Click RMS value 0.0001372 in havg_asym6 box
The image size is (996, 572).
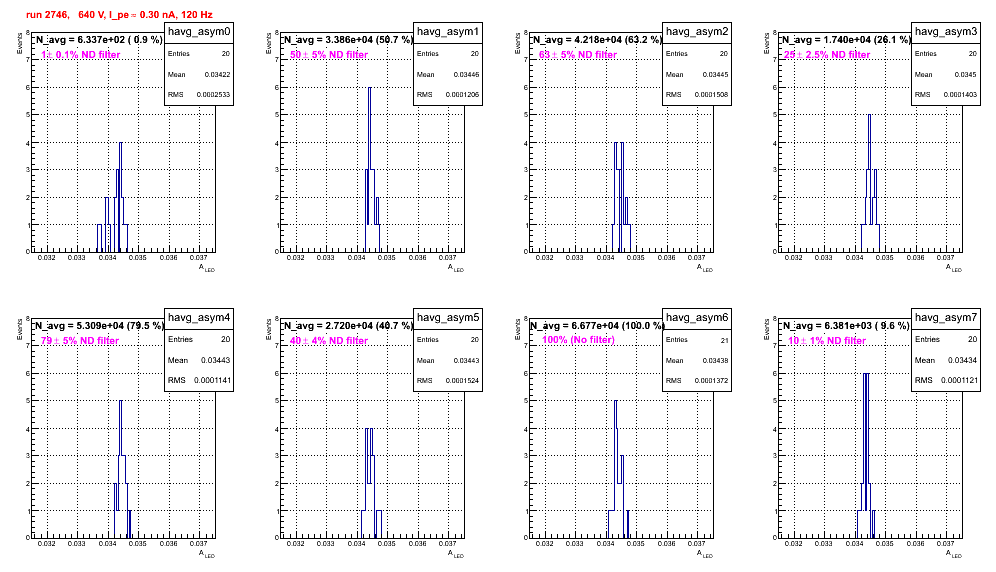tap(711, 381)
